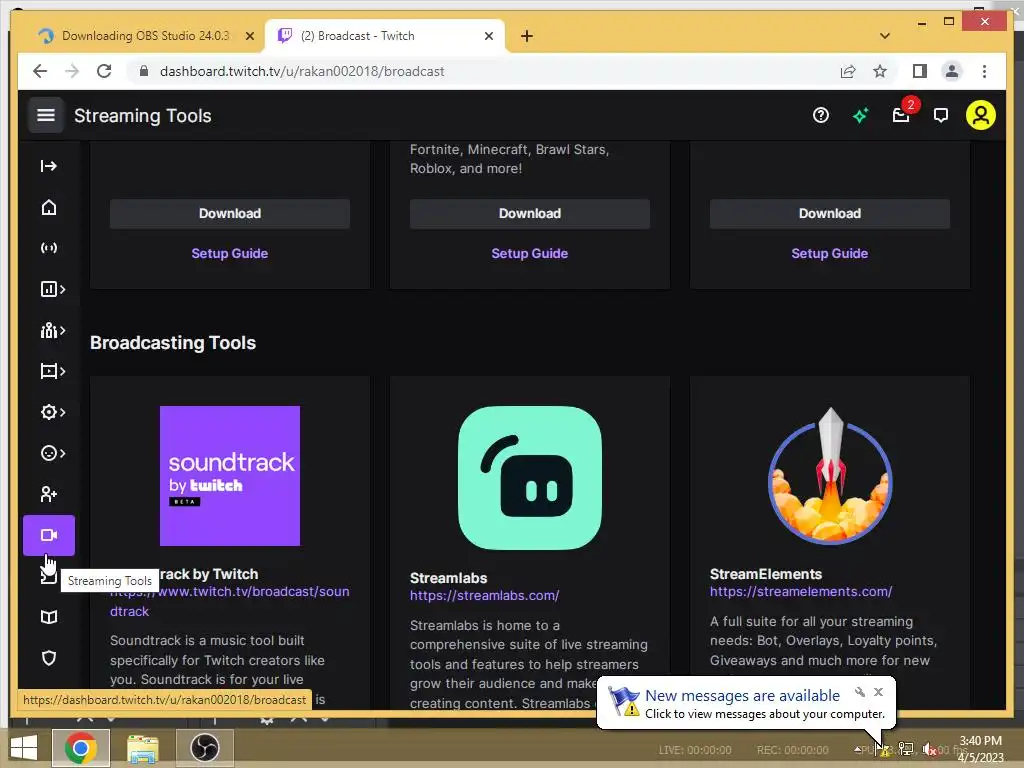Go to the Home dashboard icon

pos(48,208)
